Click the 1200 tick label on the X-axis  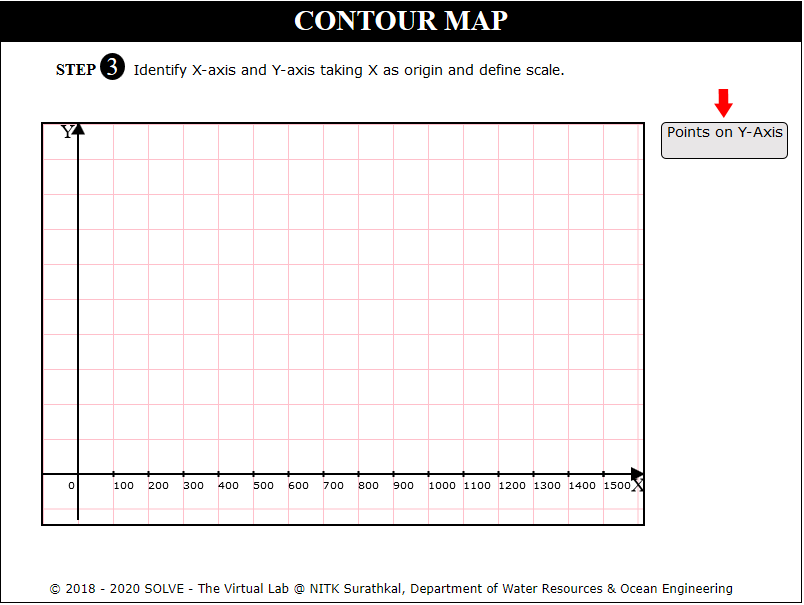click(512, 486)
